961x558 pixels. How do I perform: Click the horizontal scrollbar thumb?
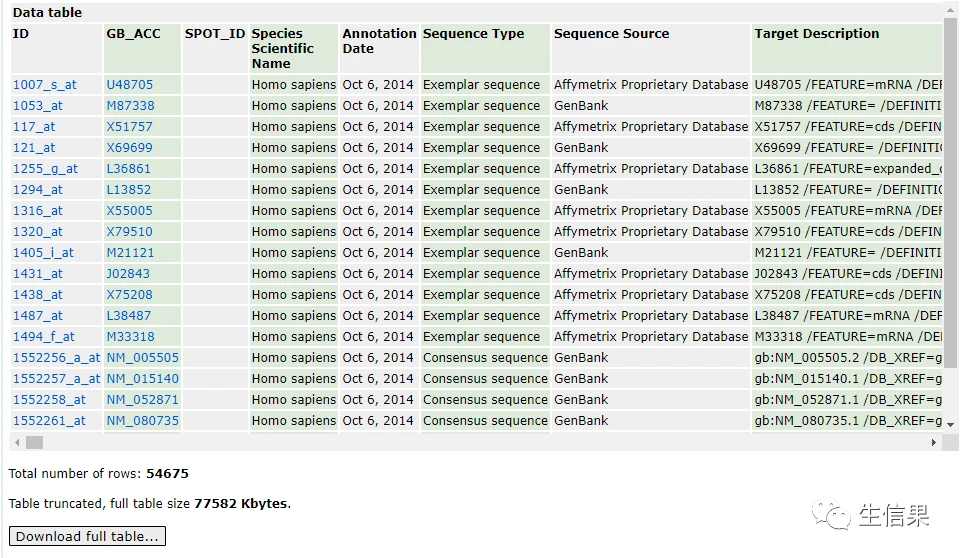pos(34,442)
